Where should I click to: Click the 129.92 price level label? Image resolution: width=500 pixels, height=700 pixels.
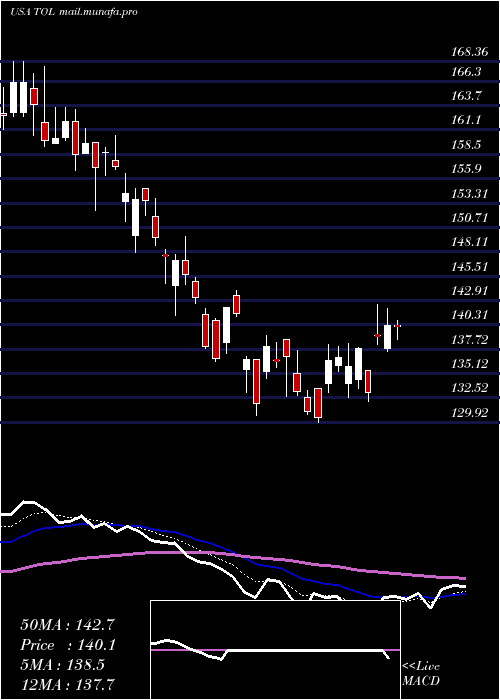(470, 413)
